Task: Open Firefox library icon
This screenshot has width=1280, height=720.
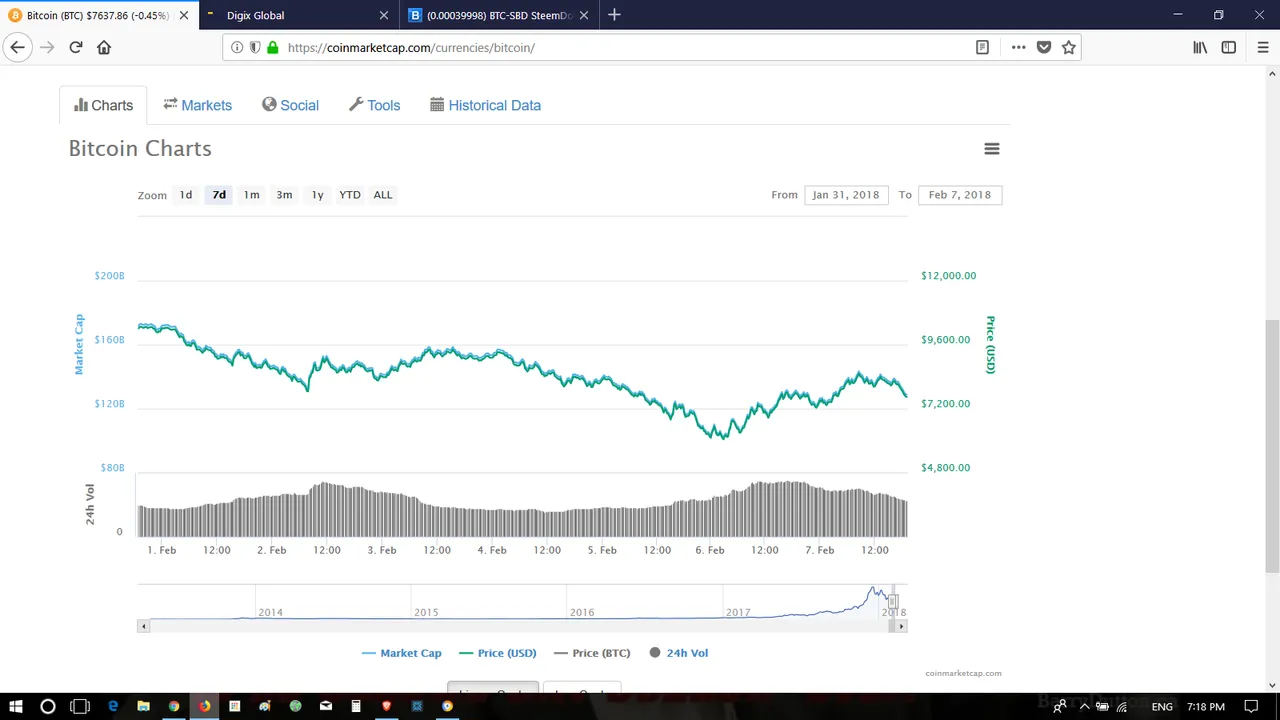Action: [x=1200, y=47]
